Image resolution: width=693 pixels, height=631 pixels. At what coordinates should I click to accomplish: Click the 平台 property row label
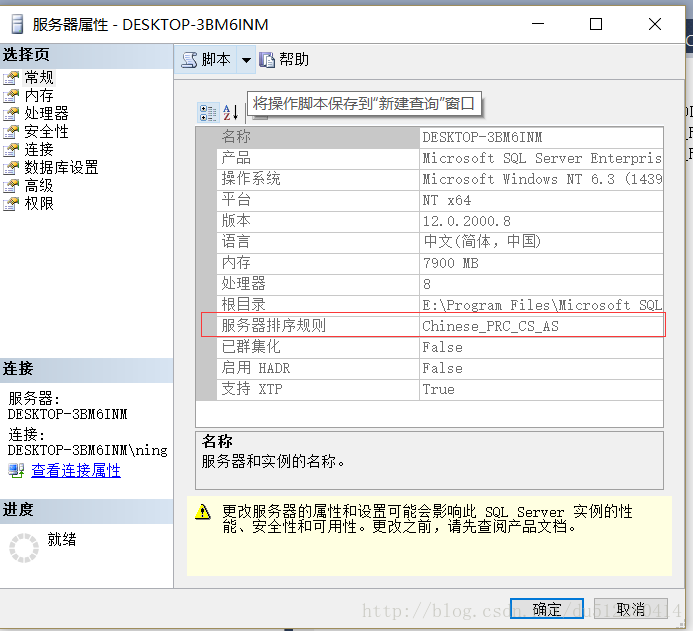236,200
